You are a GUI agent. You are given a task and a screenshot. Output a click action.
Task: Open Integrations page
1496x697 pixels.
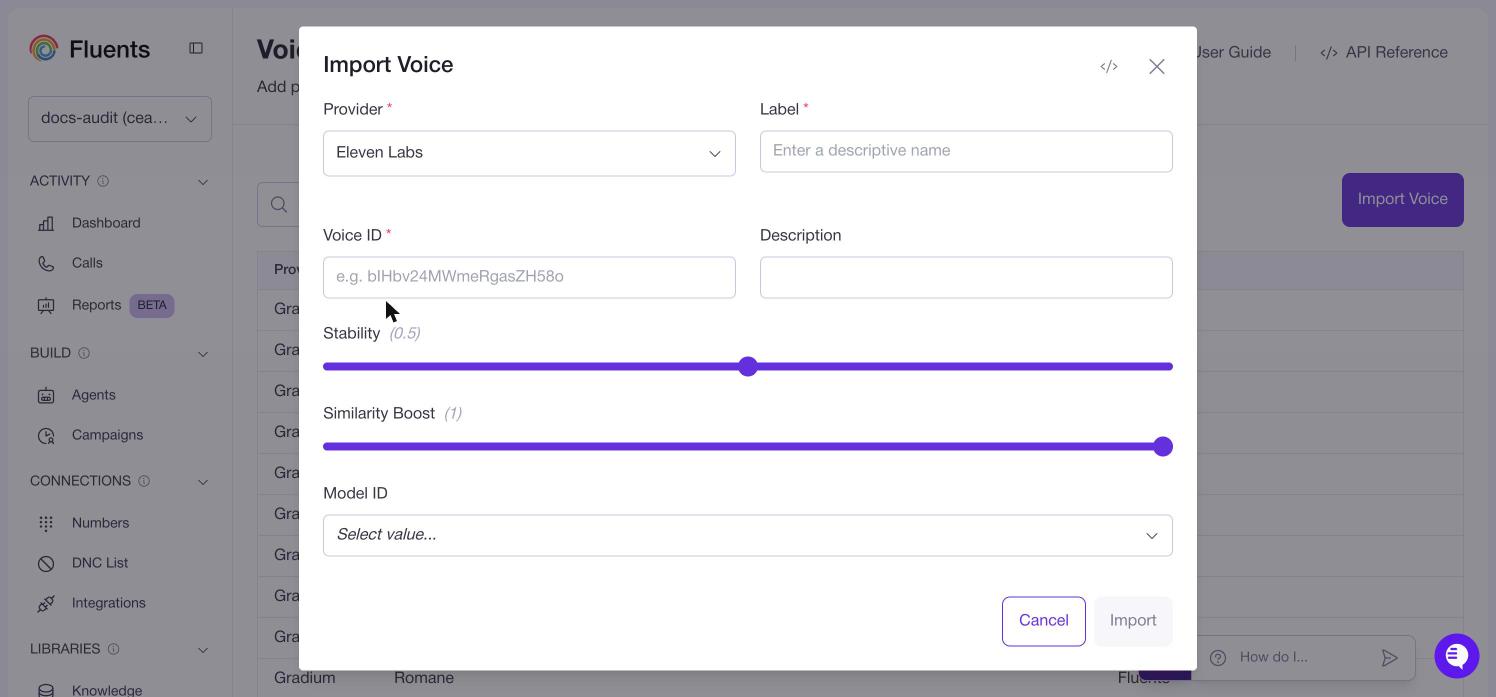tap(109, 603)
